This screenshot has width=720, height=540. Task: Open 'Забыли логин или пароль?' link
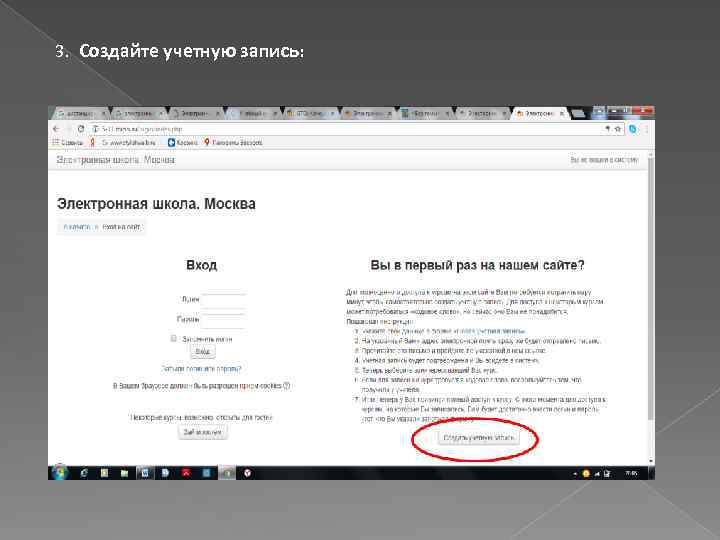201,369
